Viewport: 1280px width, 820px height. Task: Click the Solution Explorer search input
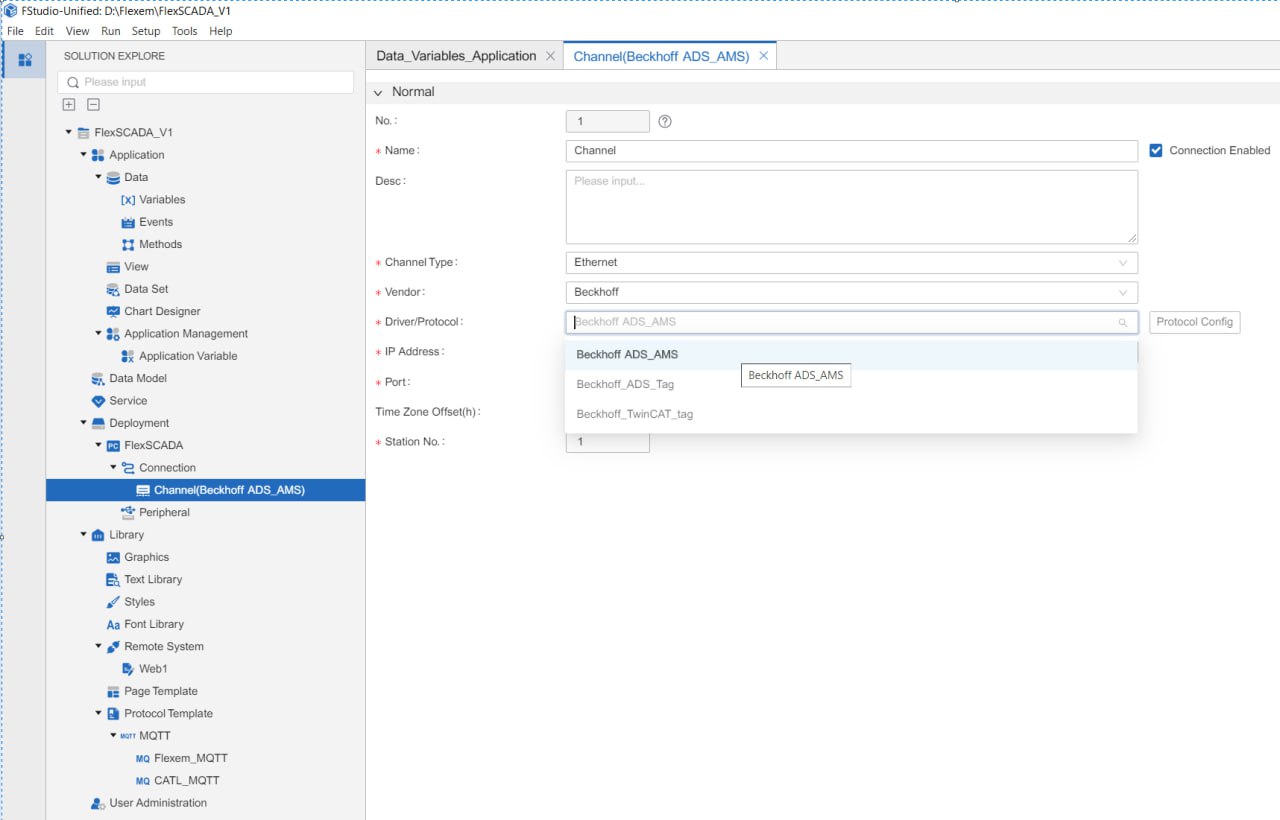(x=206, y=82)
